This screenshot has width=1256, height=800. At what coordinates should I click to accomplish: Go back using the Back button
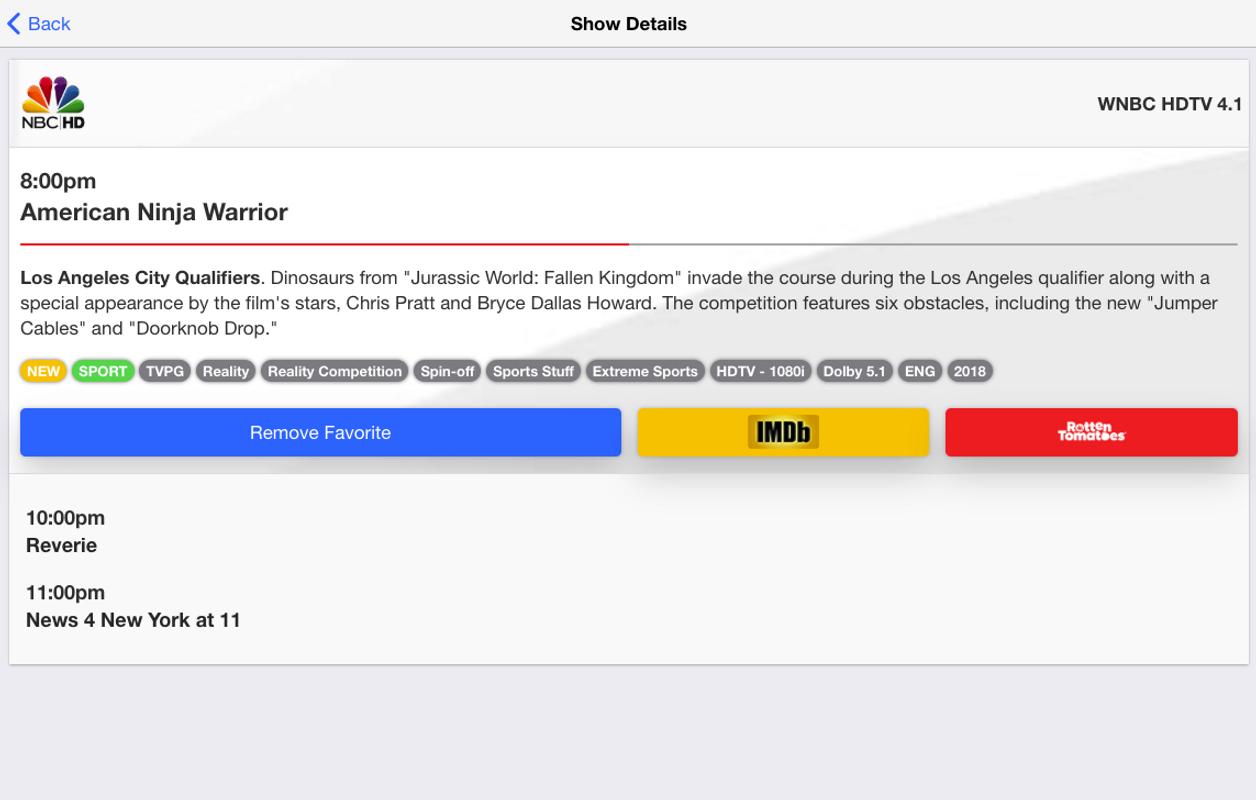point(38,24)
